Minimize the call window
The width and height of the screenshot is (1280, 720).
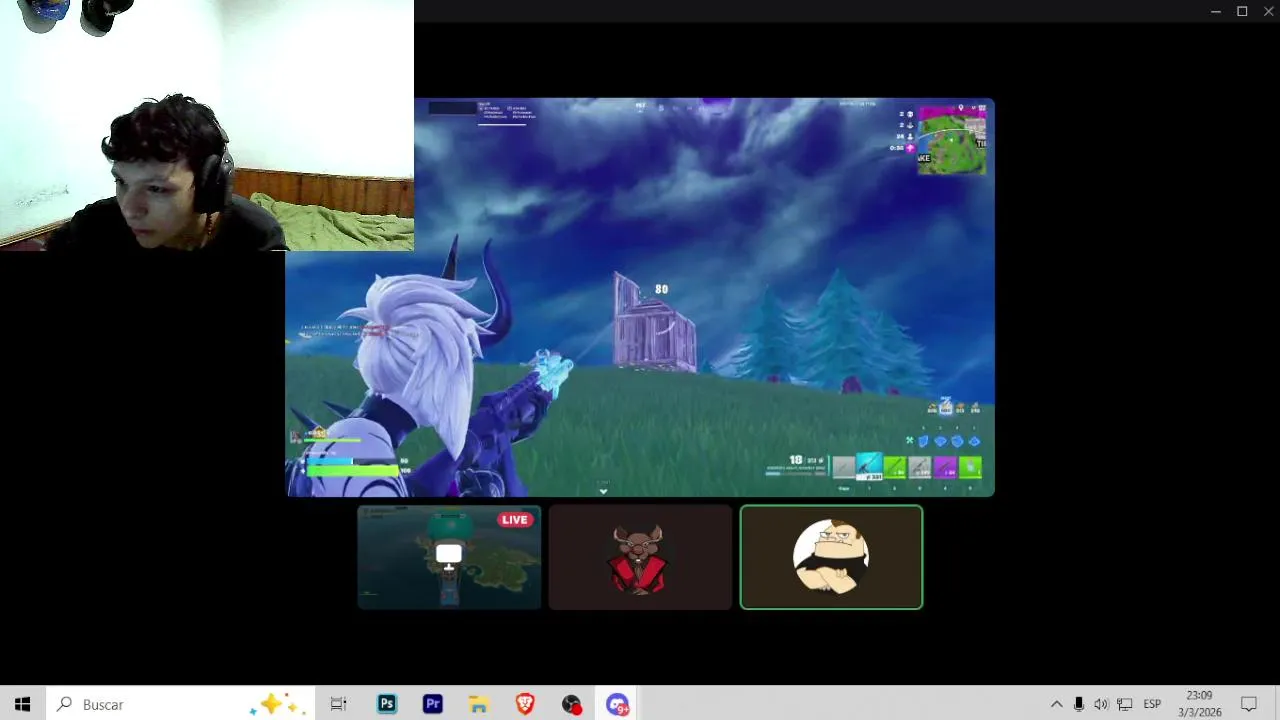[x=1215, y=11]
